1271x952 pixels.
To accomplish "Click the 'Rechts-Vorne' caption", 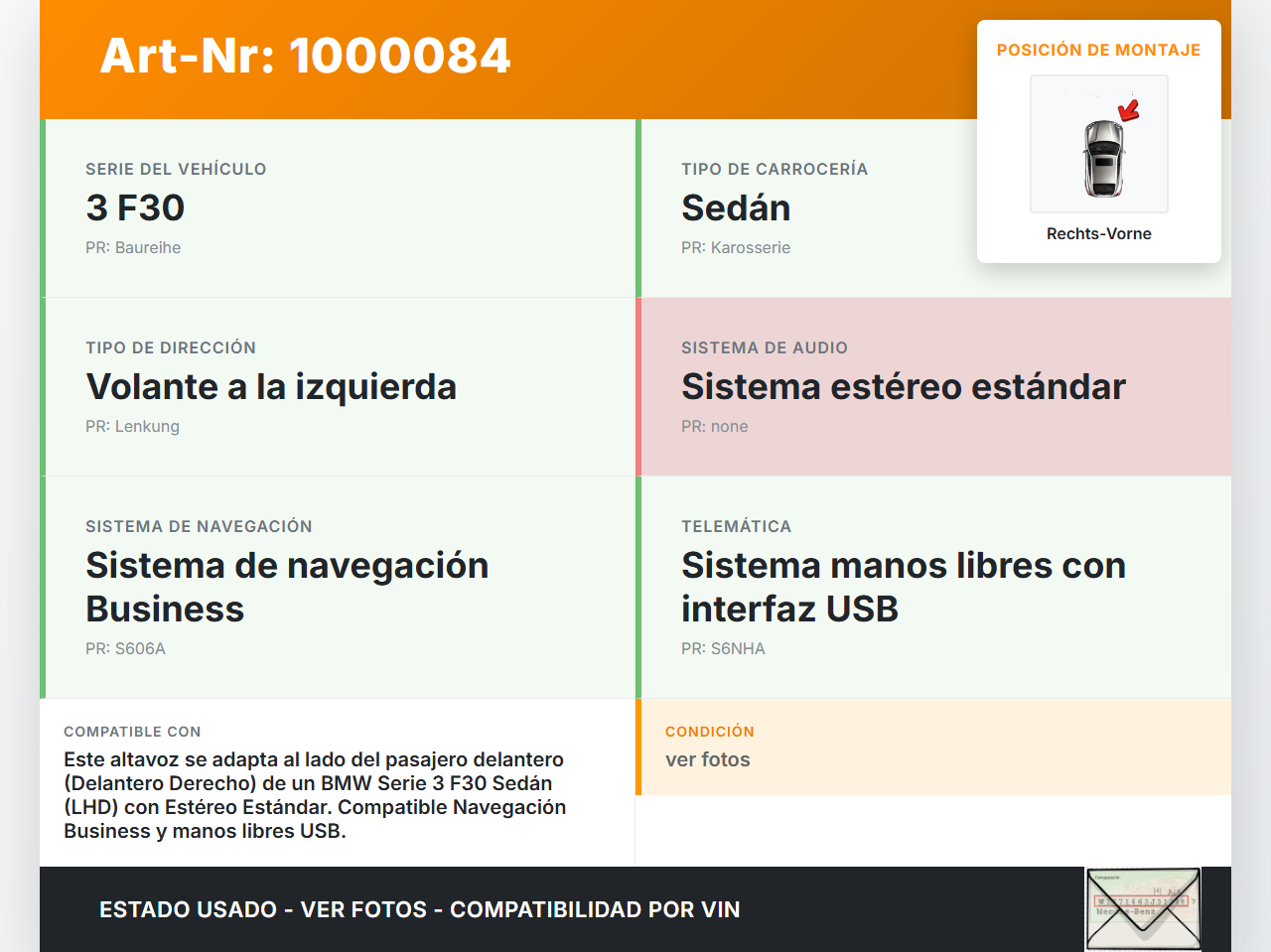I will pos(1099,233).
